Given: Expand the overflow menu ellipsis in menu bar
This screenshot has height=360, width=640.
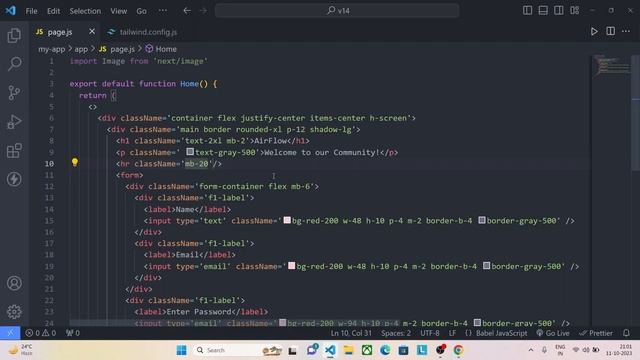Looking at the screenshot, I should pos(162,11).
